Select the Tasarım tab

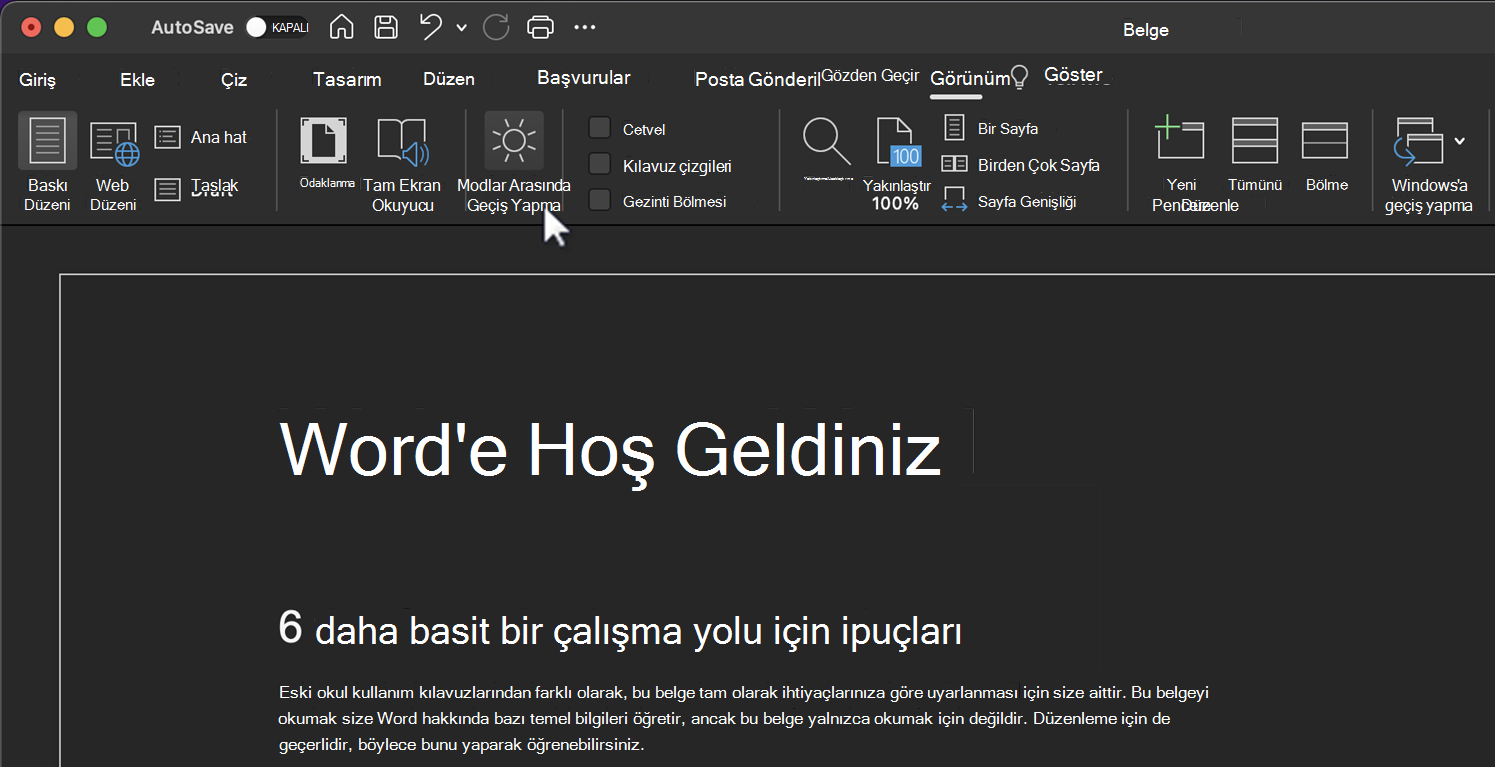(x=347, y=80)
